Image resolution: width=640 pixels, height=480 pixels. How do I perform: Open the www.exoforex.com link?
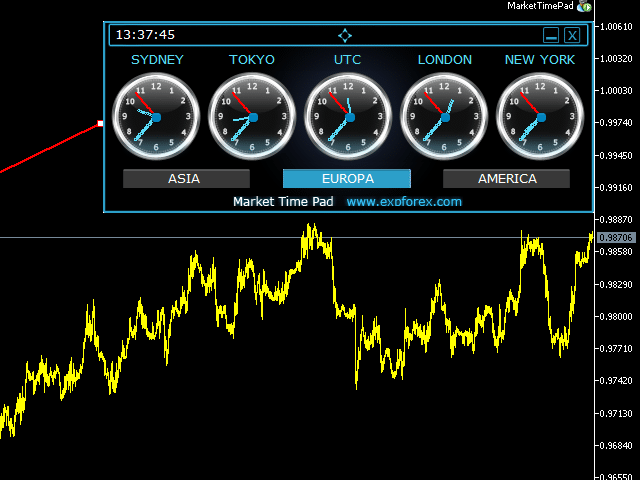point(404,201)
